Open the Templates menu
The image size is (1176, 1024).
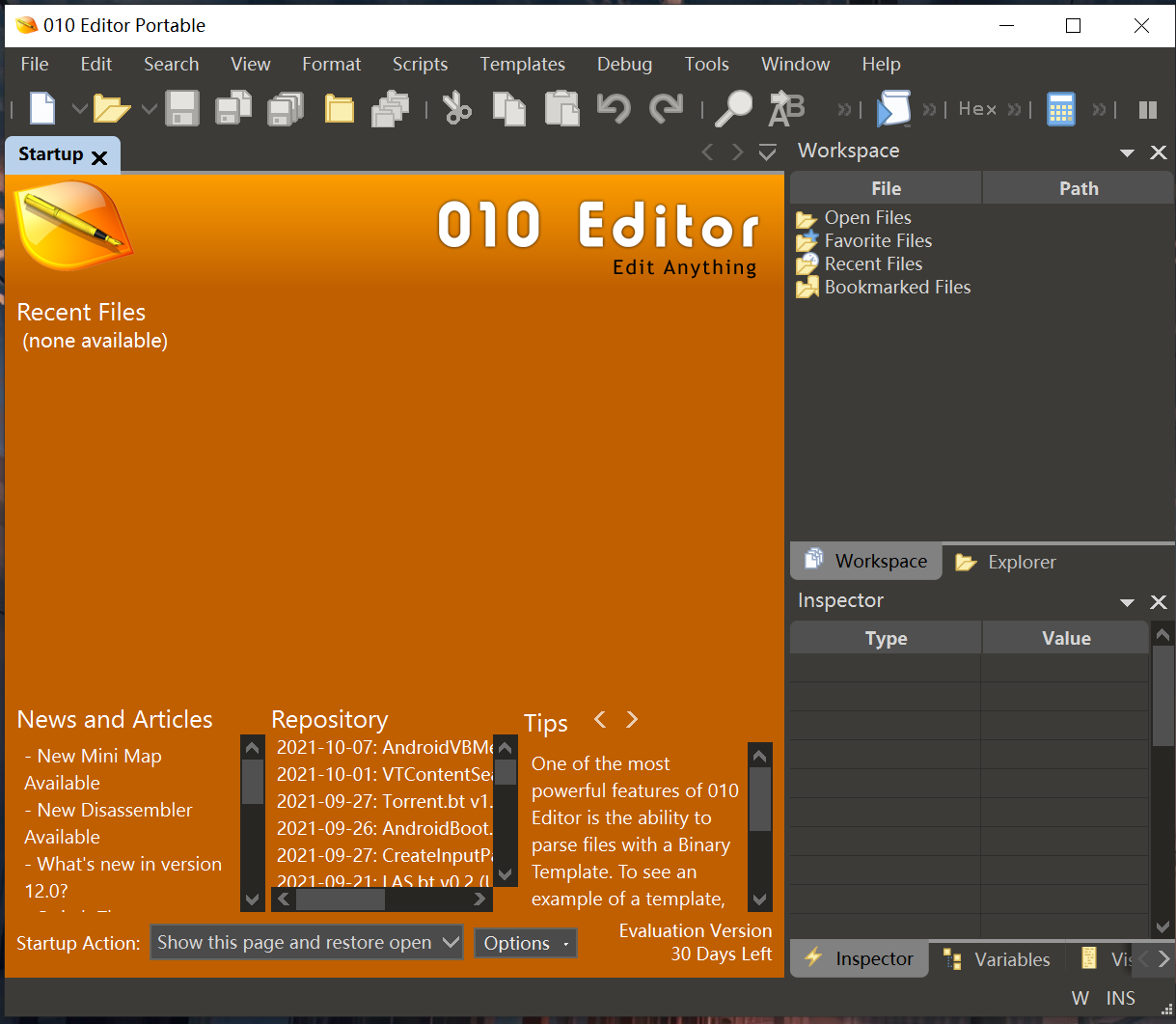(522, 65)
